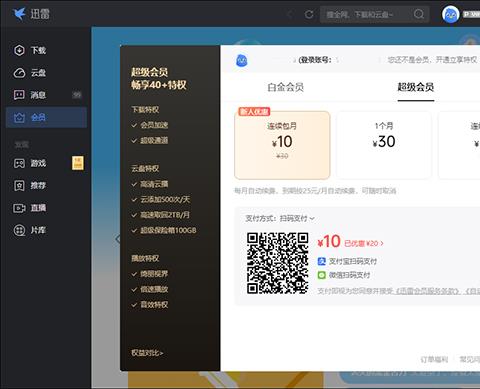Viewport: 480px width, 389px height.
Task: Click the WeChat icon 微信扫码支付
Action: (321, 275)
